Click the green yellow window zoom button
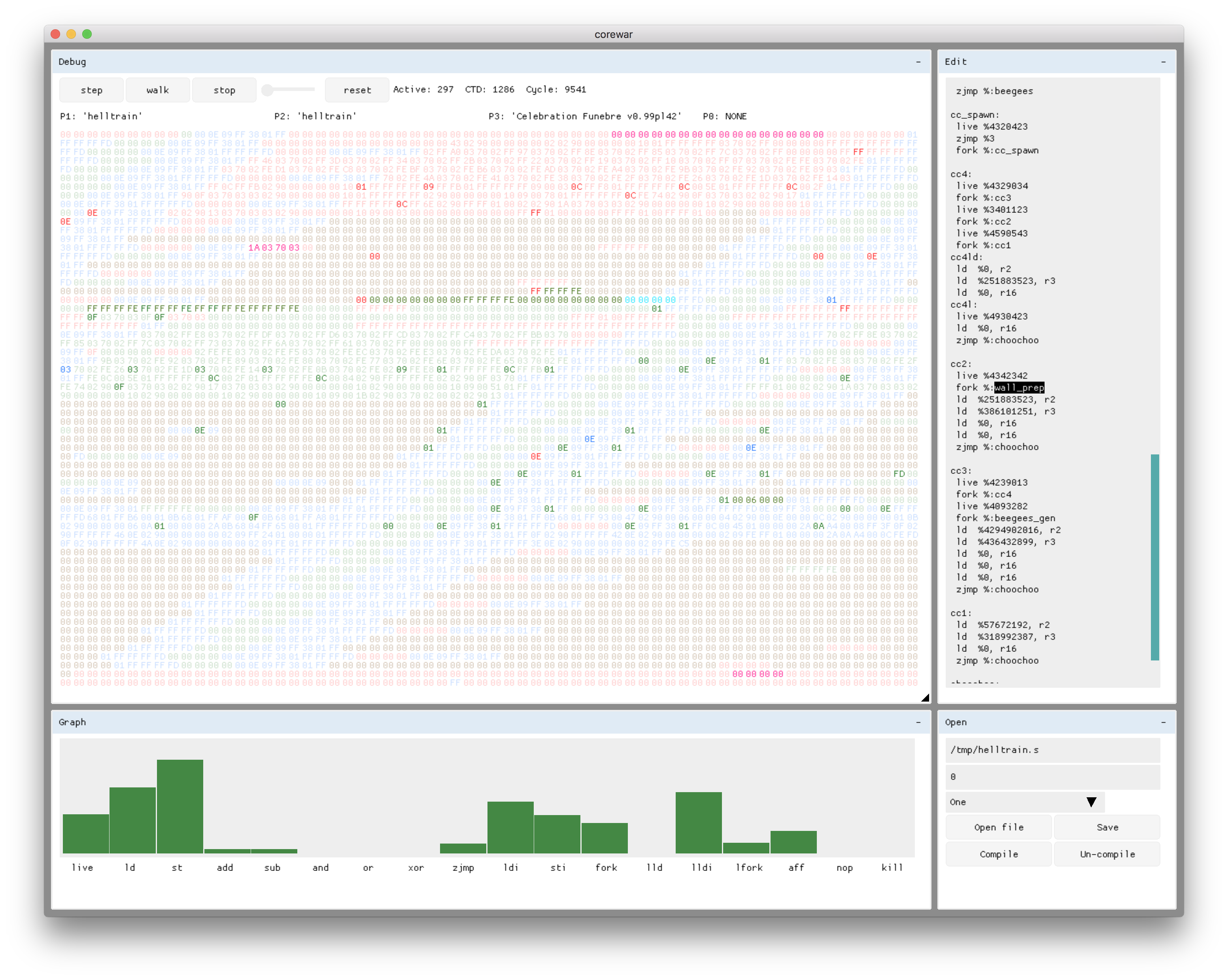The height and width of the screenshot is (980, 1228). (87, 34)
